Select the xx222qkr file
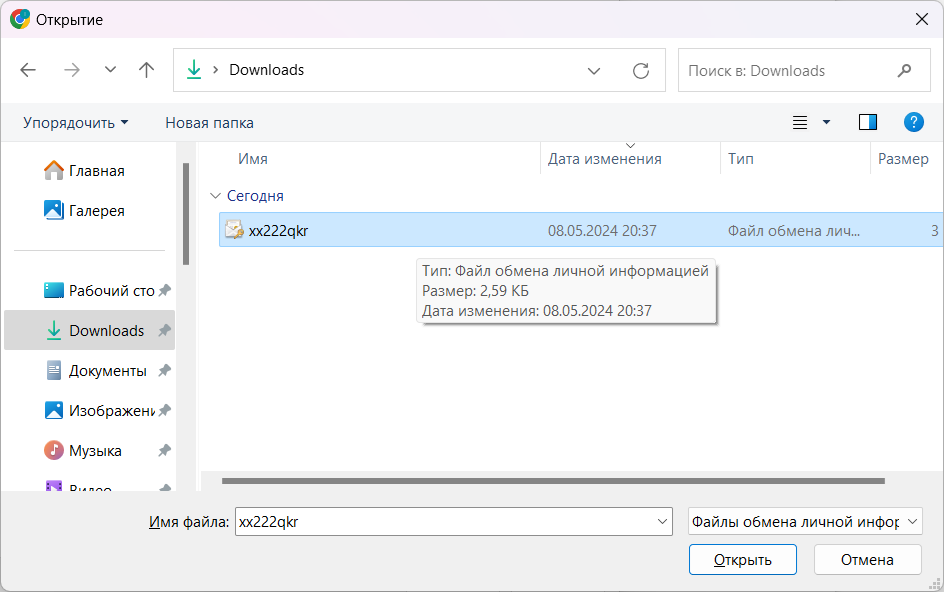Viewport: 944px width, 592px height. [x=581, y=230]
